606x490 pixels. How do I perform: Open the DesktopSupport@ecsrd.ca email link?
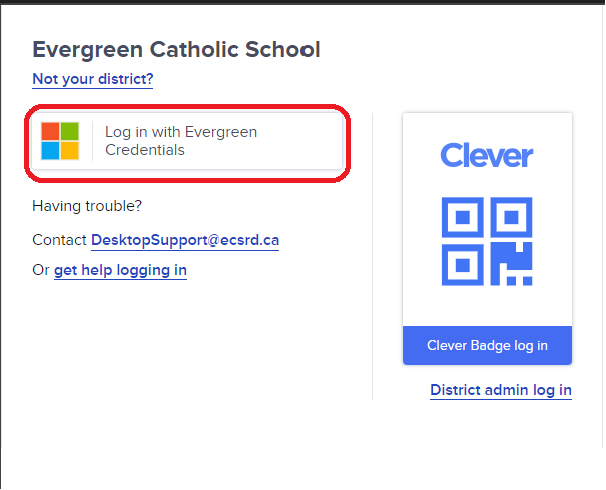click(185, 240)
